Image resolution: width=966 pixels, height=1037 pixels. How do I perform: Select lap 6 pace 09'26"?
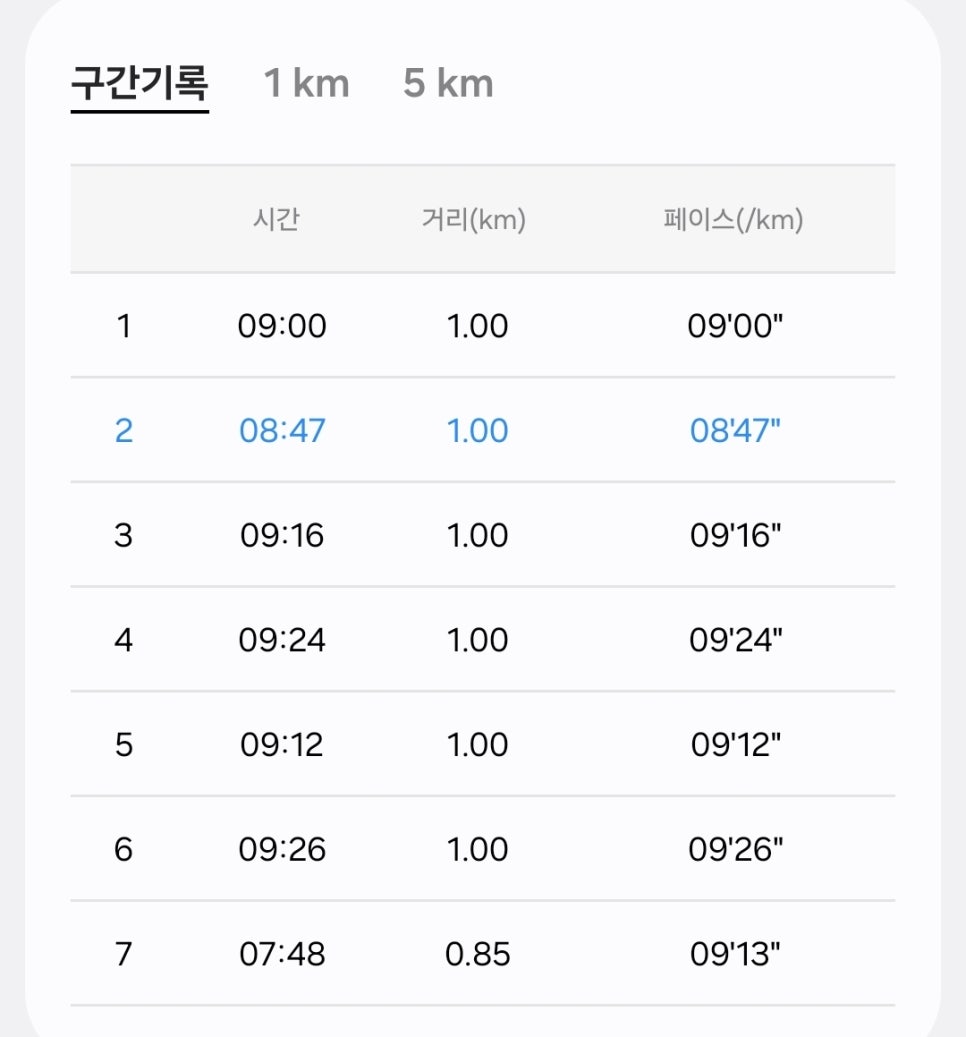coord(735,849)
